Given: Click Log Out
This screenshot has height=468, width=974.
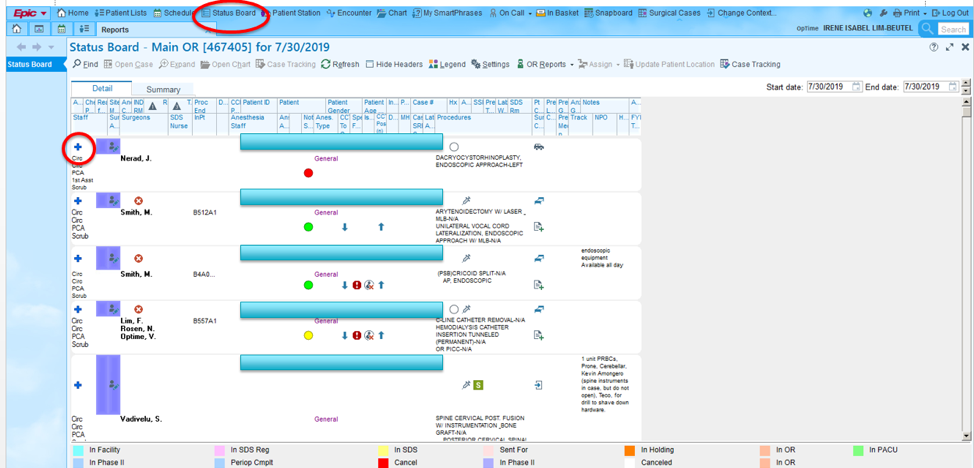Looking at the screenshot, I should (950, 12).
